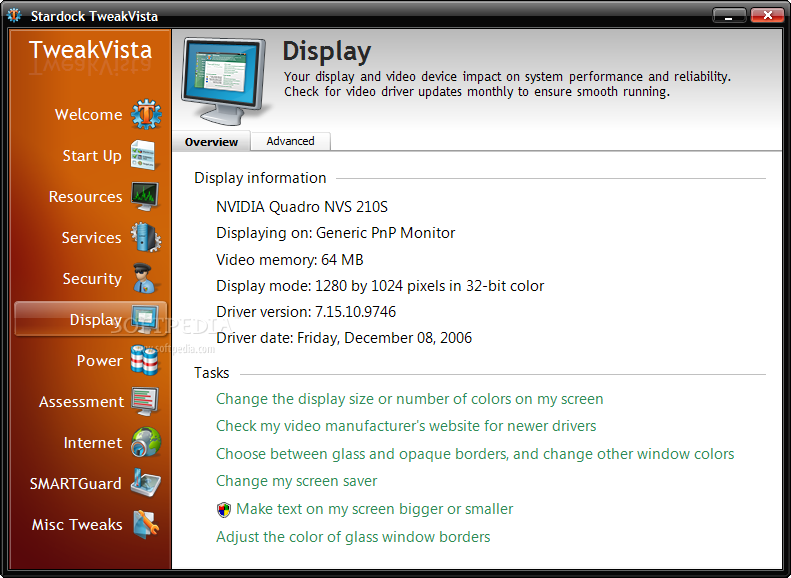Open Change the display size or colors link
Image resolution: width=791 pixels, height=578 pixels.
pos(410,399)
